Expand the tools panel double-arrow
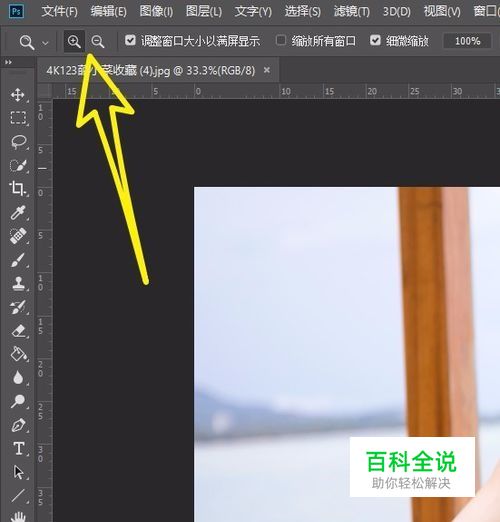Screen dimensions: 500x522 tap(8, 62)
